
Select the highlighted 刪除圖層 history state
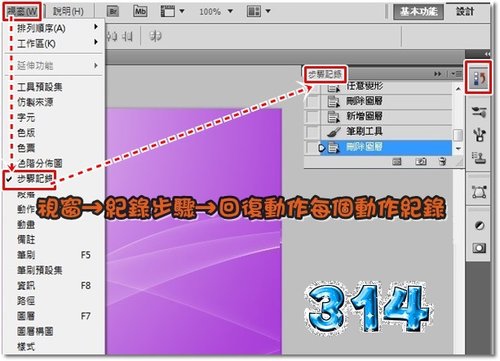[386, 147]
